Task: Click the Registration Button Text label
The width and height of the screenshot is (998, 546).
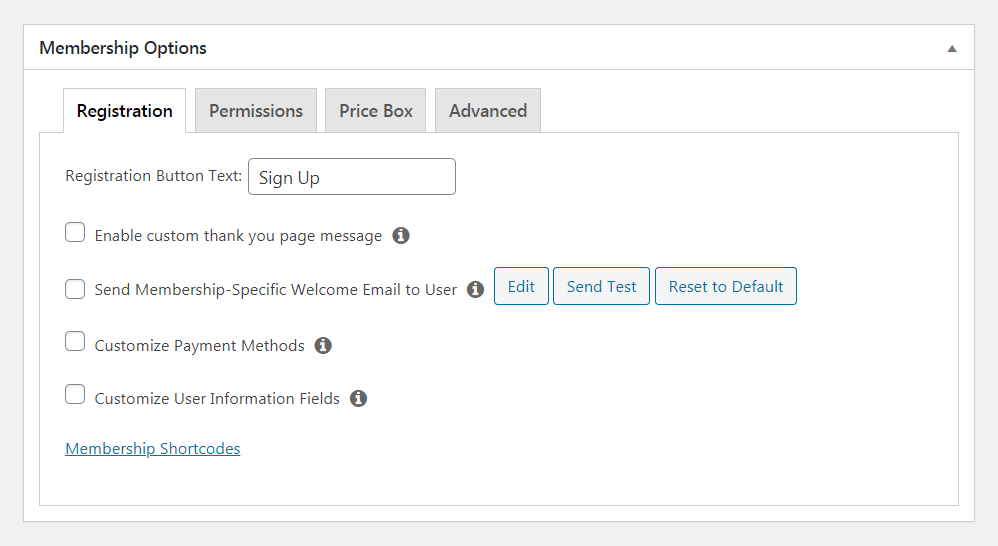Action: (x=153, y=176)
